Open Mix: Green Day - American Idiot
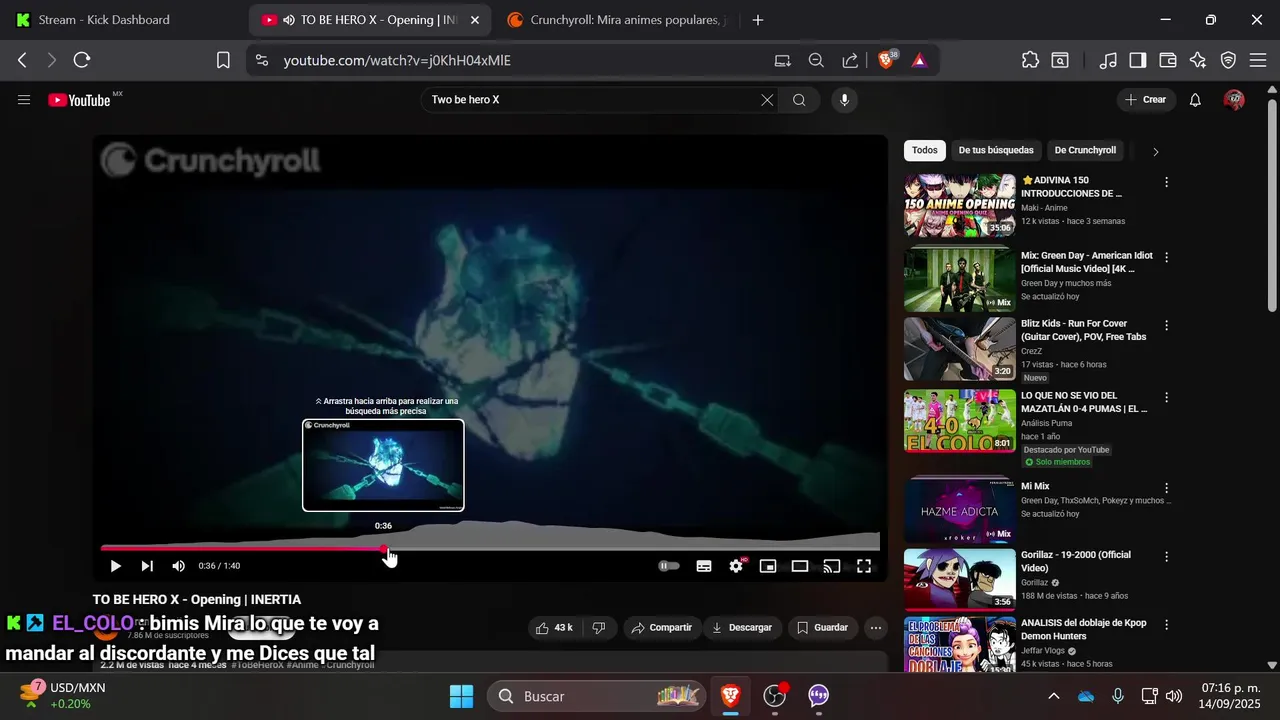 pyautogui.click(x=1087, y=262)
